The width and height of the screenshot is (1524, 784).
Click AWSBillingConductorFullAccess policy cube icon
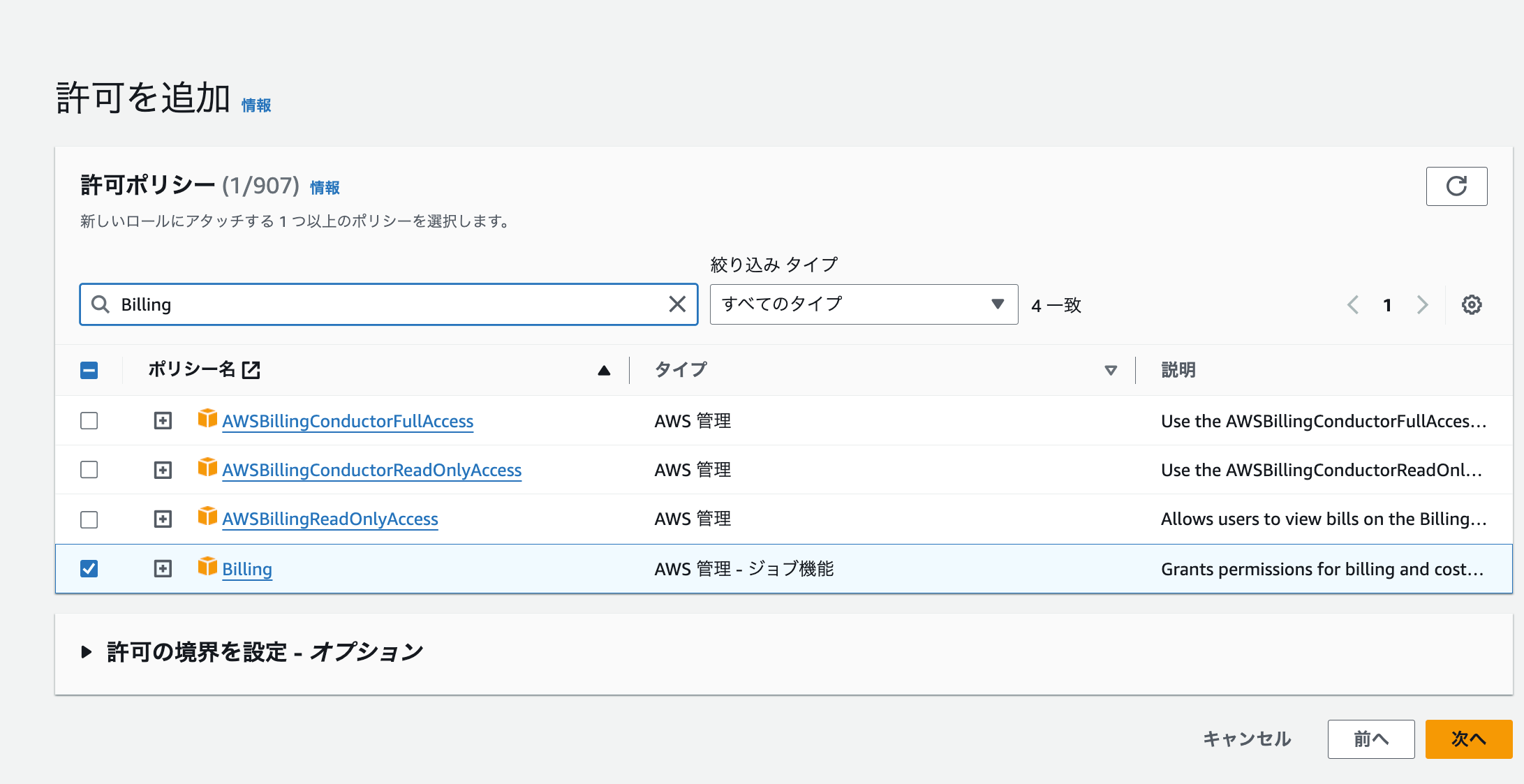tap(207, 419)
